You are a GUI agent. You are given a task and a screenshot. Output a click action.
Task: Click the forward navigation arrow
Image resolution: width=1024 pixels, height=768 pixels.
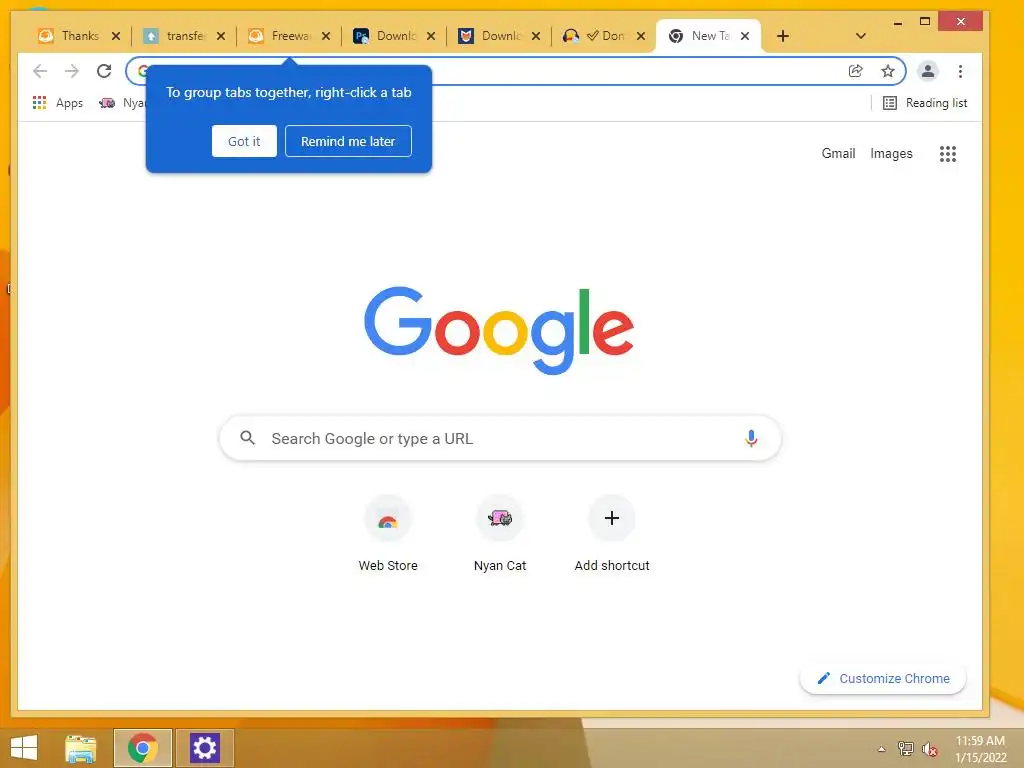pyautogui.click(x=72, y=71)
